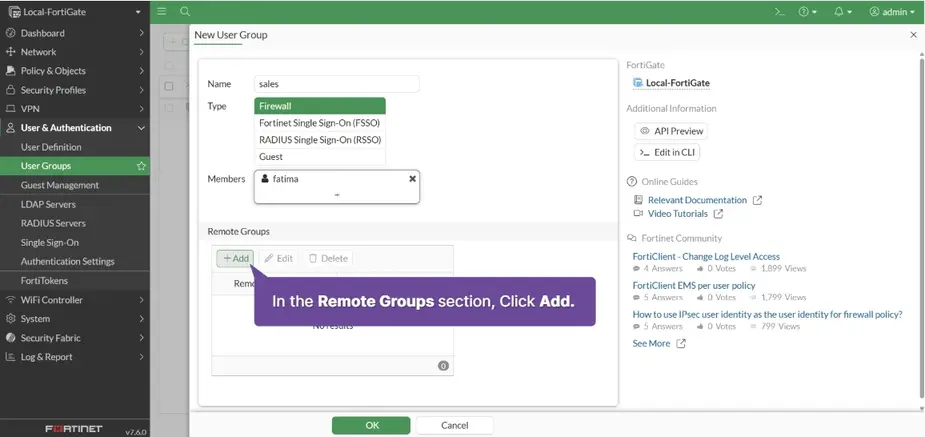Expand WiFi Controller menu
The height and width of the screenshot is (437, 925).
coord(75,300)
